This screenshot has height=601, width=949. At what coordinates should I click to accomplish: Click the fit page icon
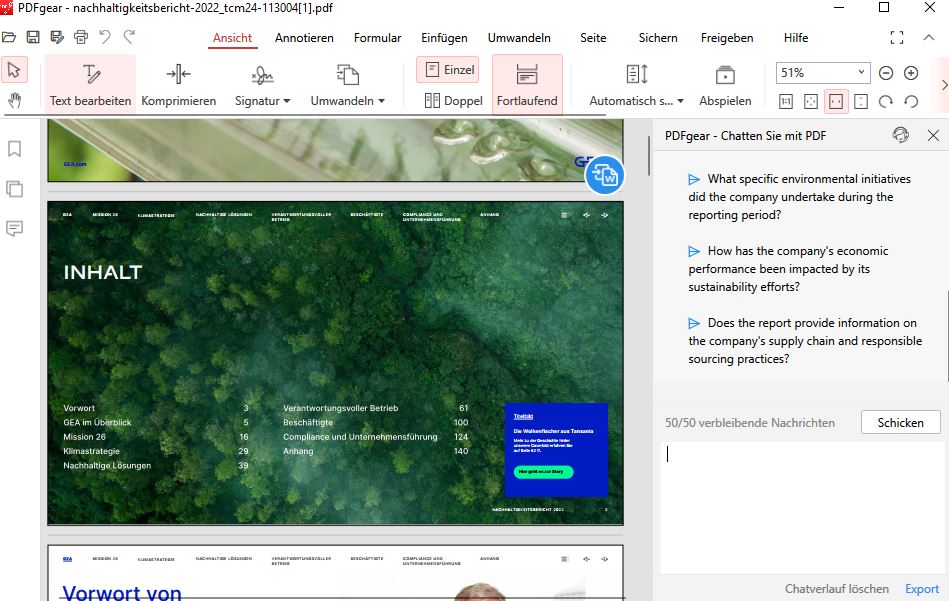click(811, 101)
